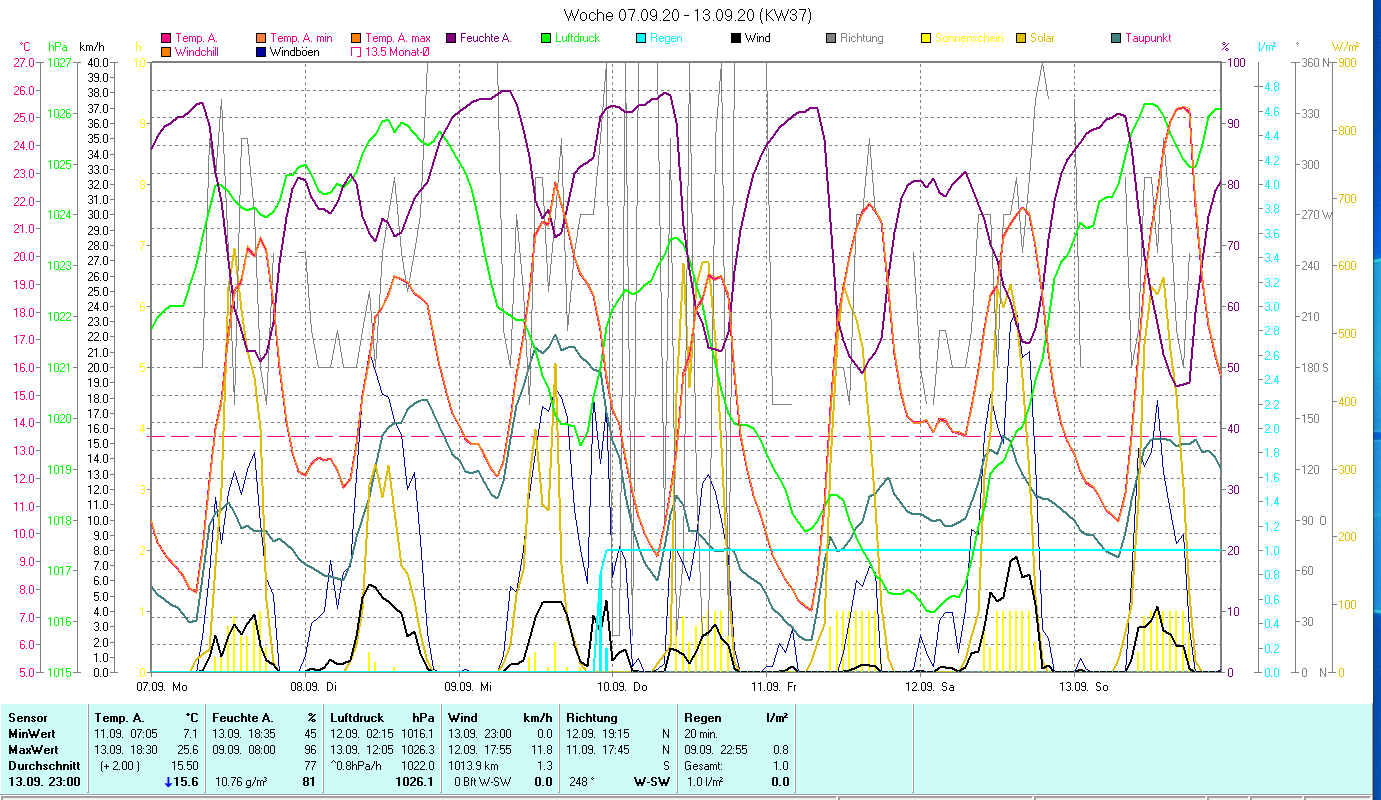Click the maximum wind speed value 11.8
The width and height of the screenshot is (1381, 800).
point(542,750)
